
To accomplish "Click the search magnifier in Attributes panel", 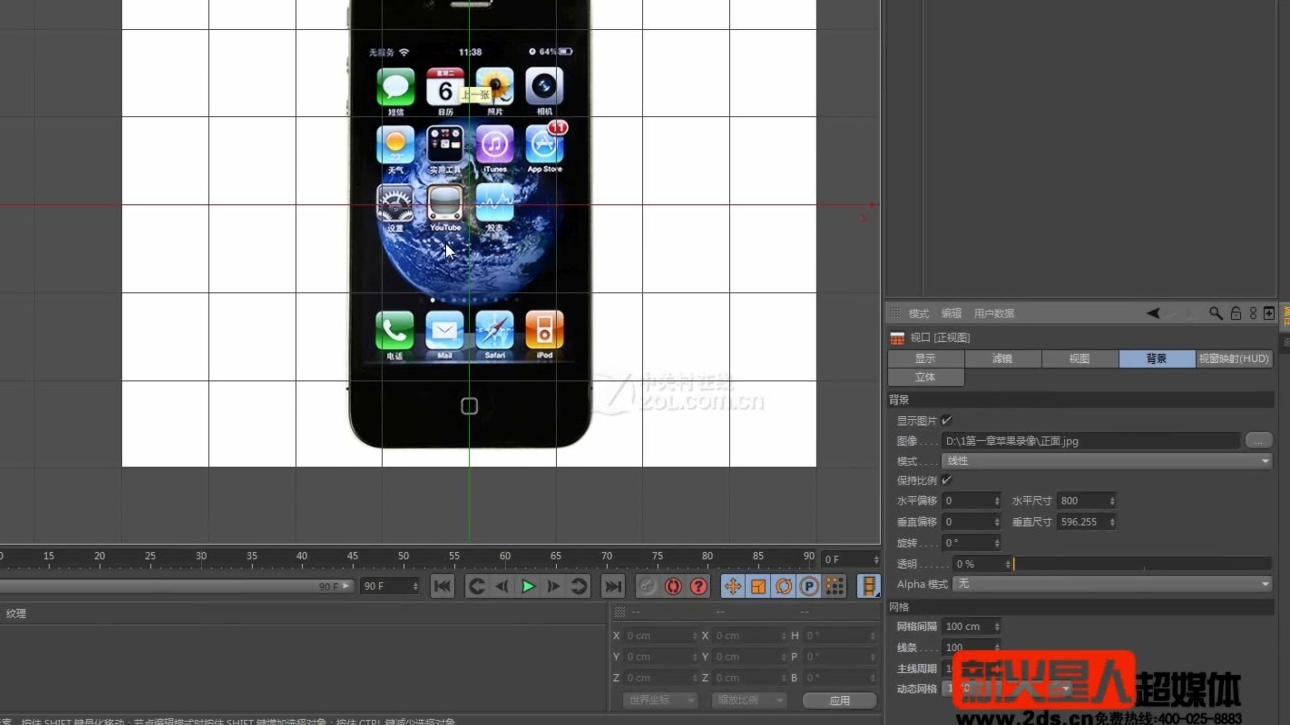I will point(1216,314).
